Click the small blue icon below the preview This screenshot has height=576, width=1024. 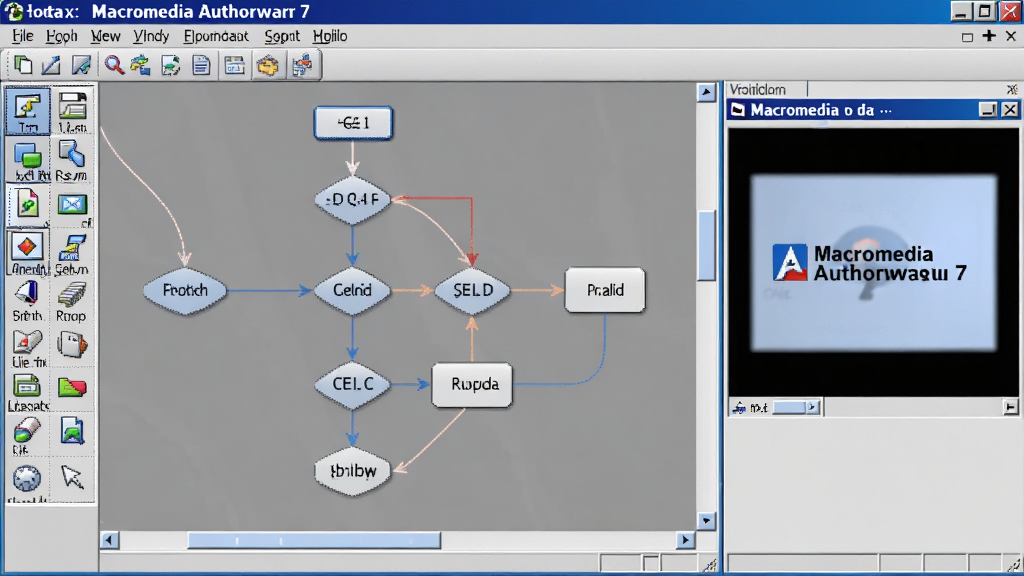(x=739, y=408)
